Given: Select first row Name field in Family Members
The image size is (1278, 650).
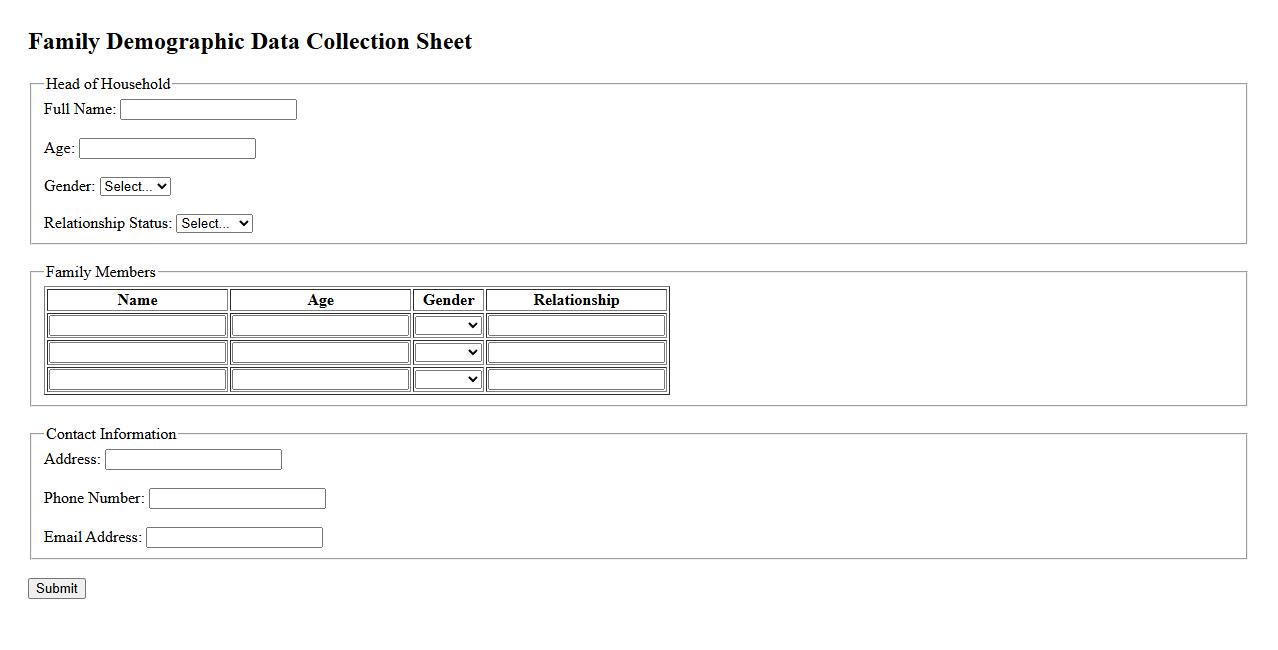Looking at the screenshot, I should tap(137, 326).
